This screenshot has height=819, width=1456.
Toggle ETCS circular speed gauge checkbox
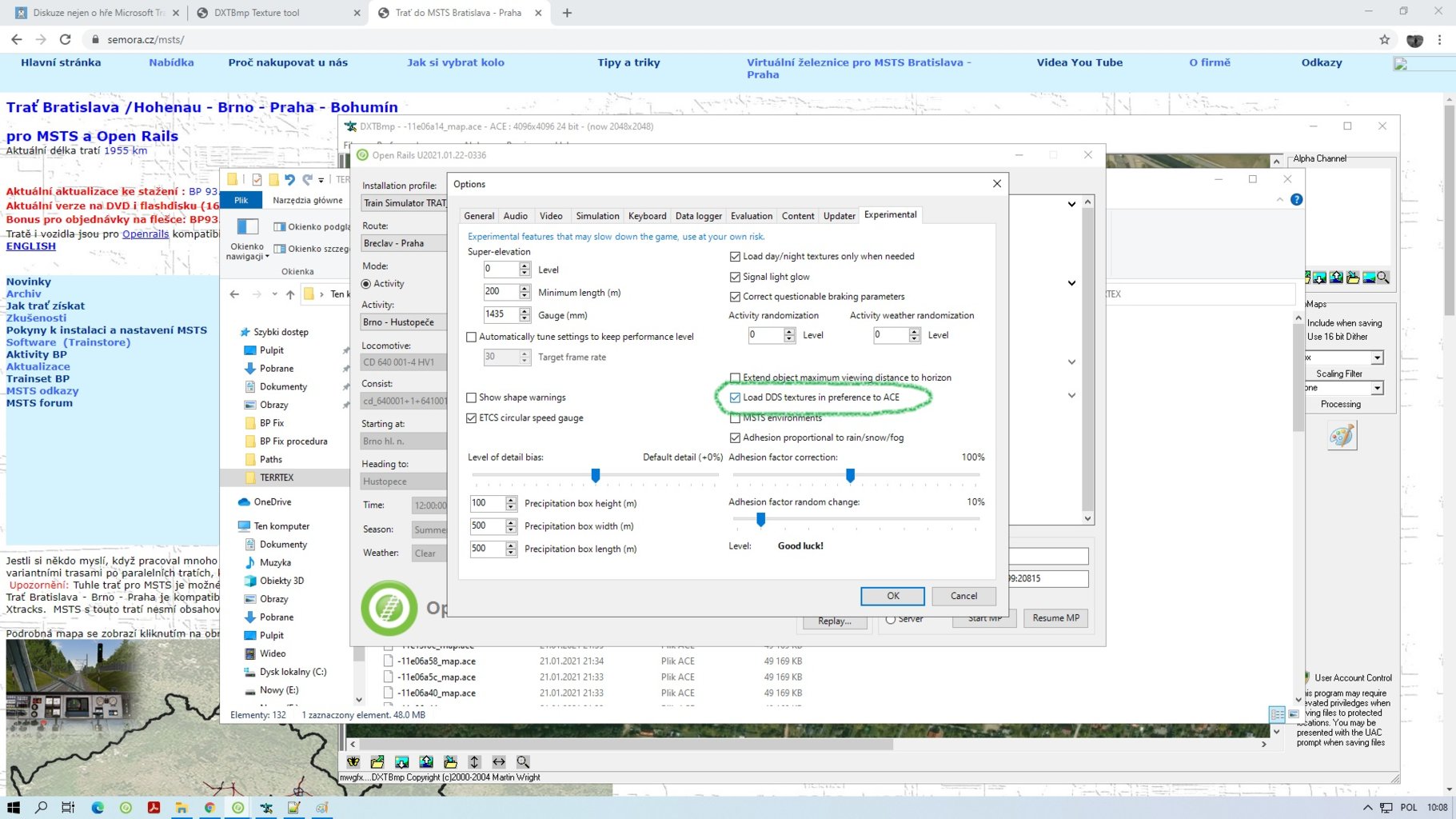pyautogui.click(x=472, y=418)
